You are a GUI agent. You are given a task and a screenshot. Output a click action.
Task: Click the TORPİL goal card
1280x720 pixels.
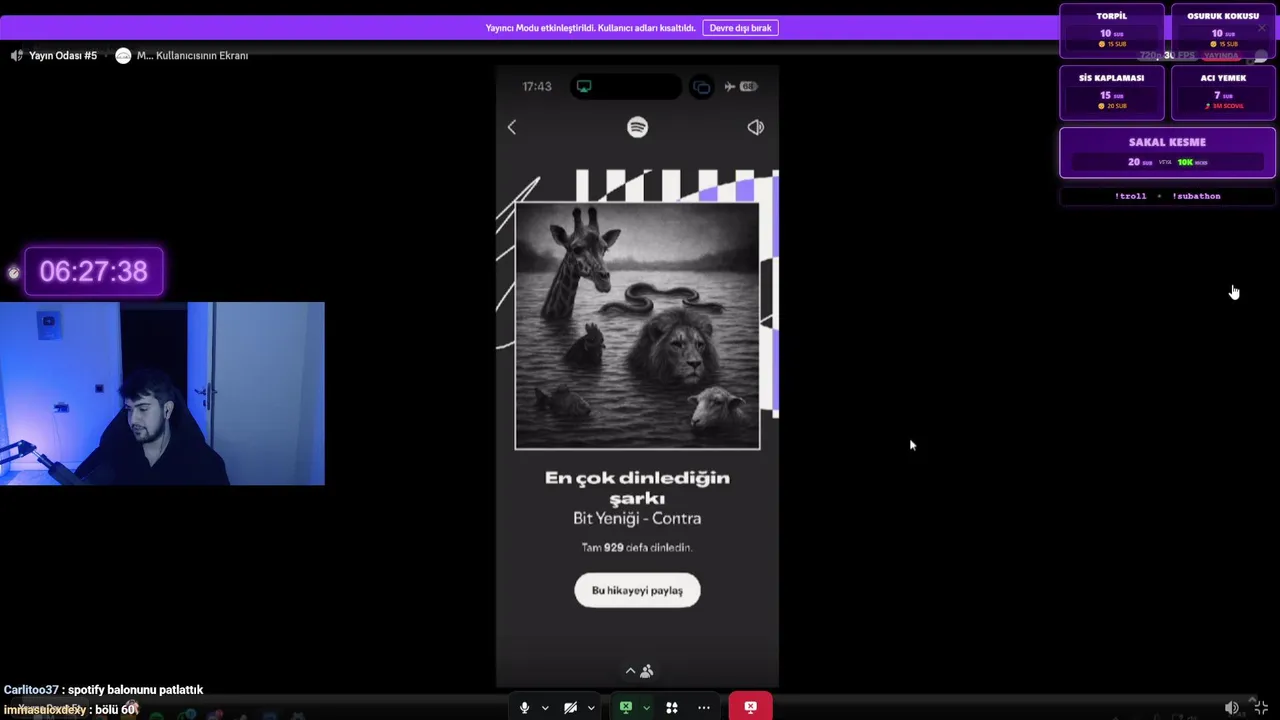(1111, 31)
